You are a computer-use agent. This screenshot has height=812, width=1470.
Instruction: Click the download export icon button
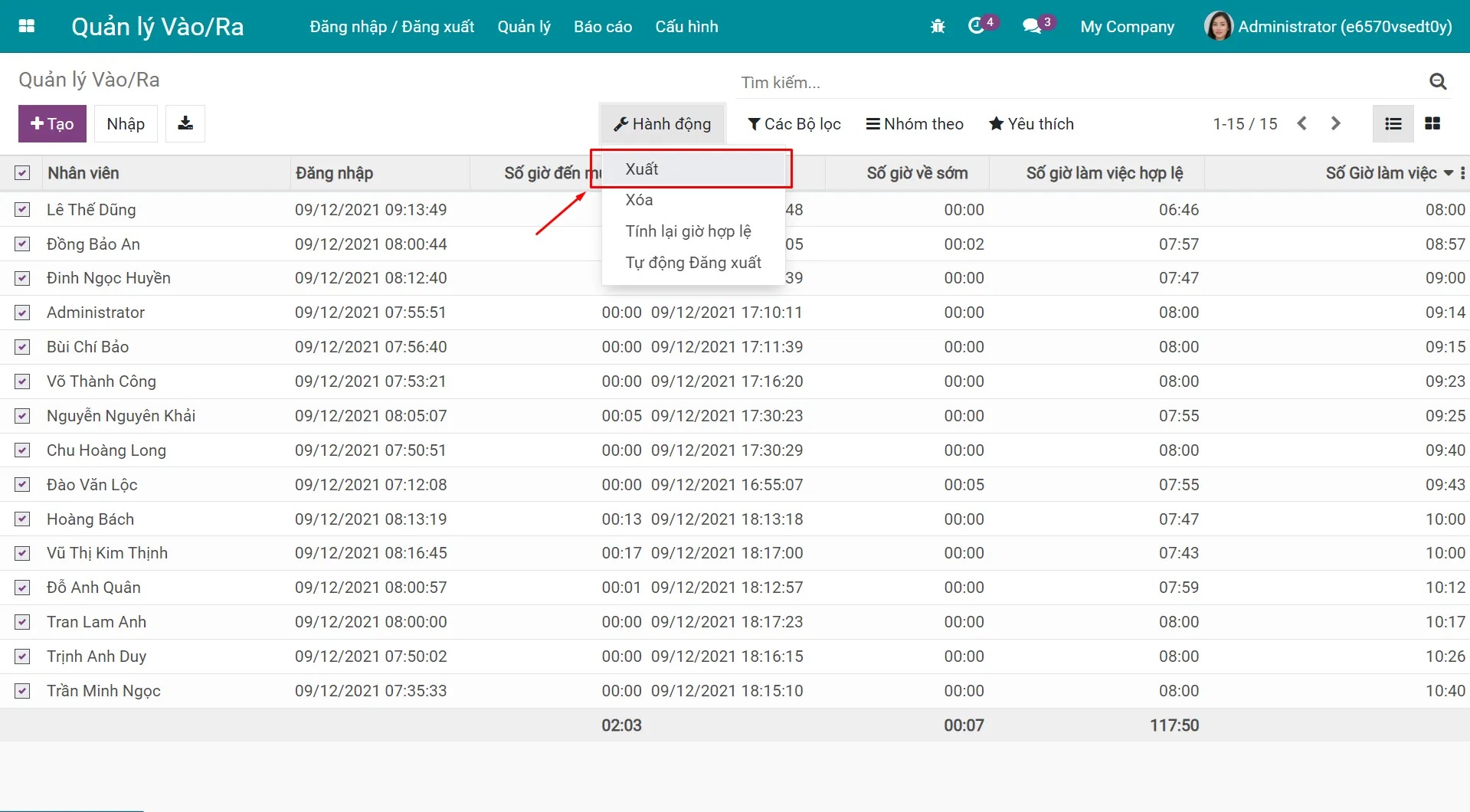click(x=185, y=123)
